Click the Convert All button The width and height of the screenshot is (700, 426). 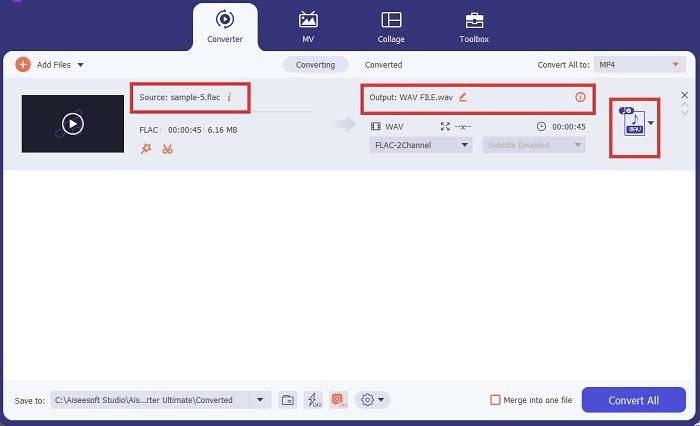(x=633, y=400)
